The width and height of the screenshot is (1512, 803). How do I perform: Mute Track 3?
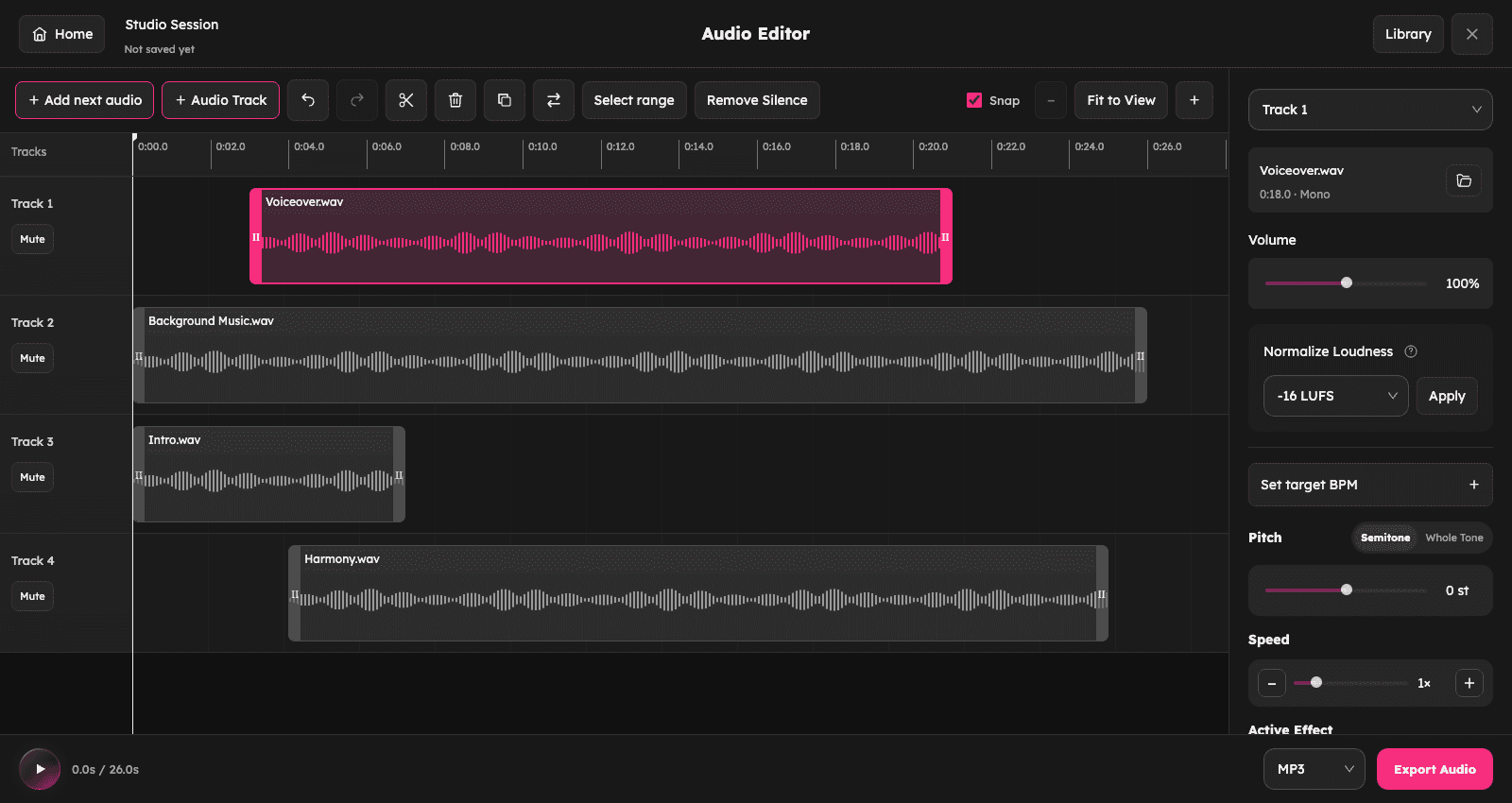[33, 477]
